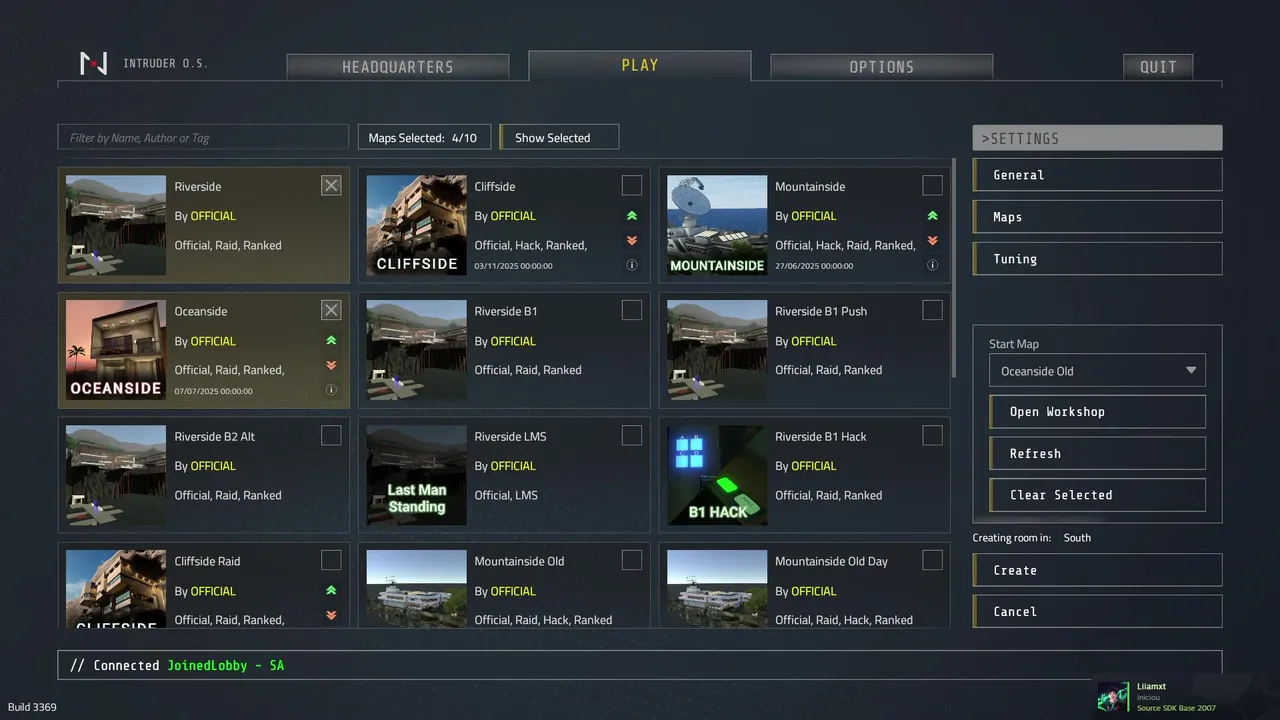Enable the Cliffside Raid checkbox
The height and width of the screenshot is (720, 1280).
331,560
